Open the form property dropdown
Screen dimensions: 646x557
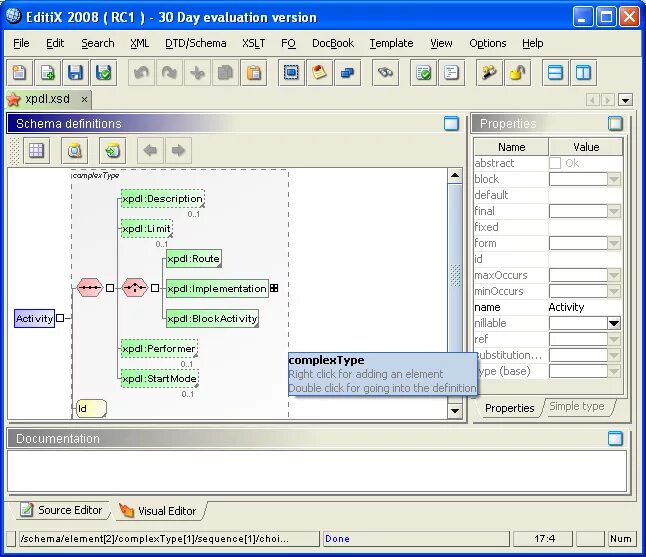pos(614,243)
